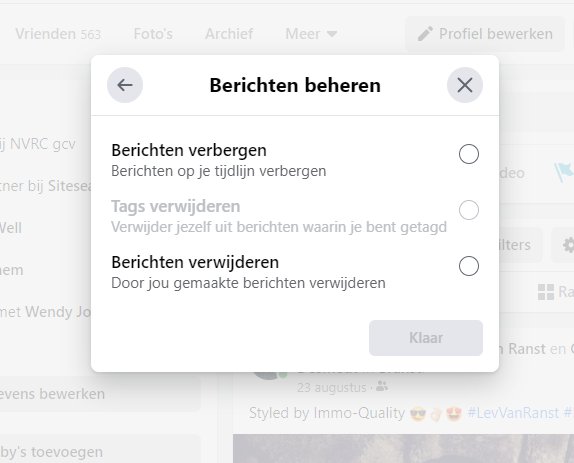Open the Archief tab

229,34
